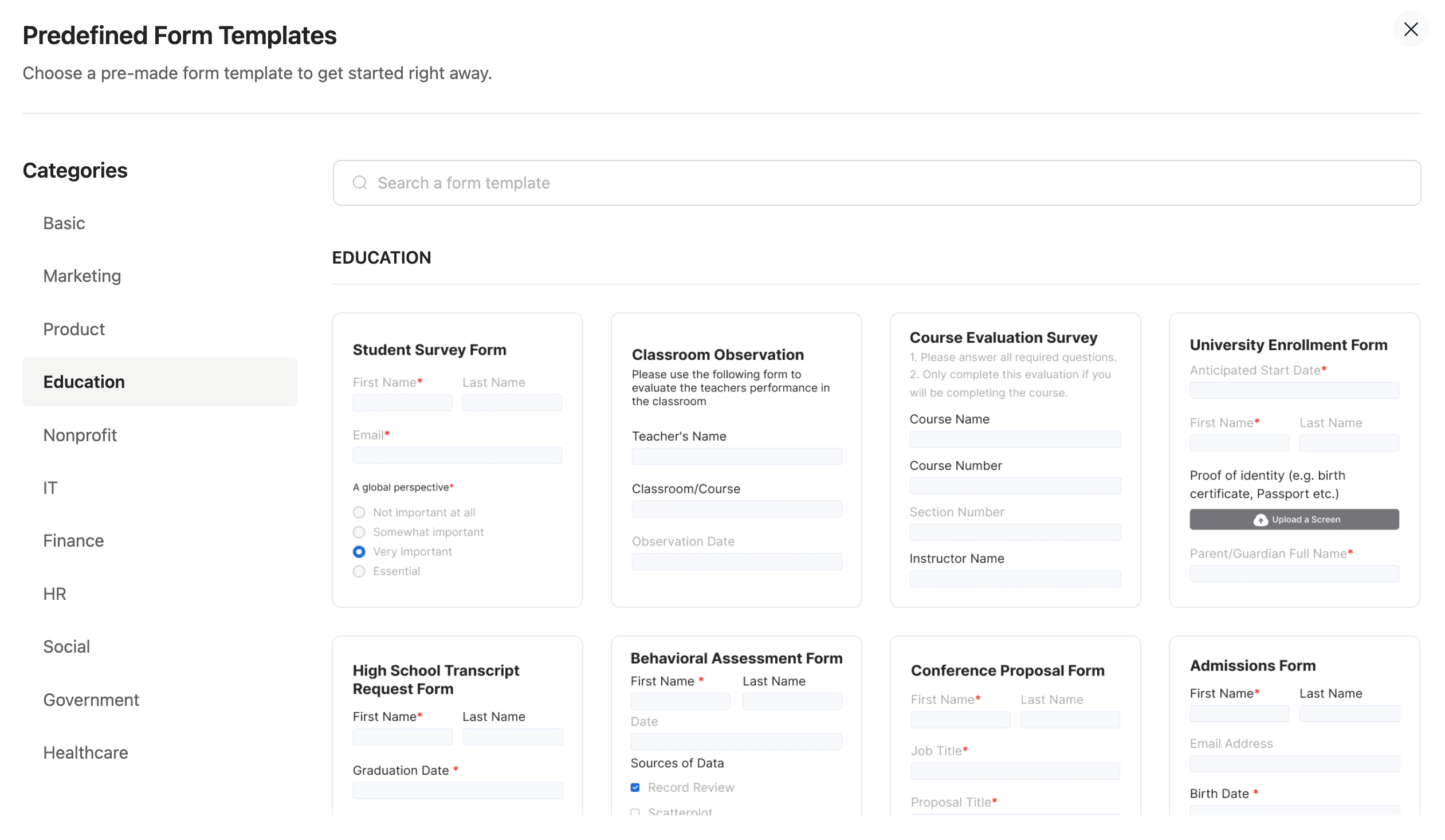The image size is (1445, 840).
Task: Click the 'Upload a Screen' button
Action: point(1294,520)
